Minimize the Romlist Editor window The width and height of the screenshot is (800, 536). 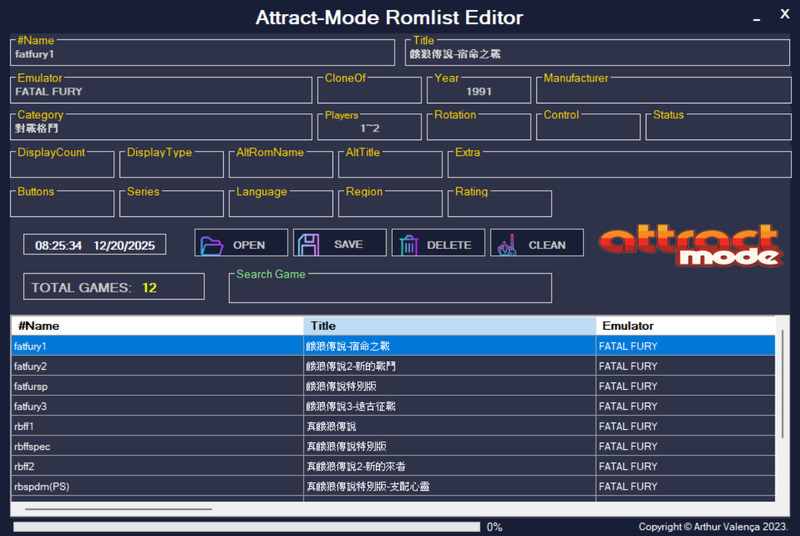(x=757, y=18)
